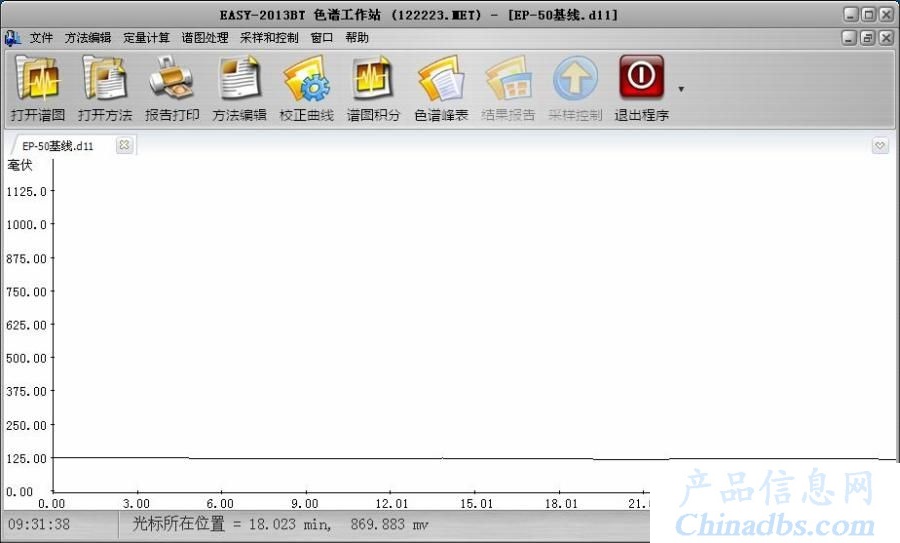Open the 定量计算 menu
The width and height of the screenshot is (900, 543).
(146, 38)
